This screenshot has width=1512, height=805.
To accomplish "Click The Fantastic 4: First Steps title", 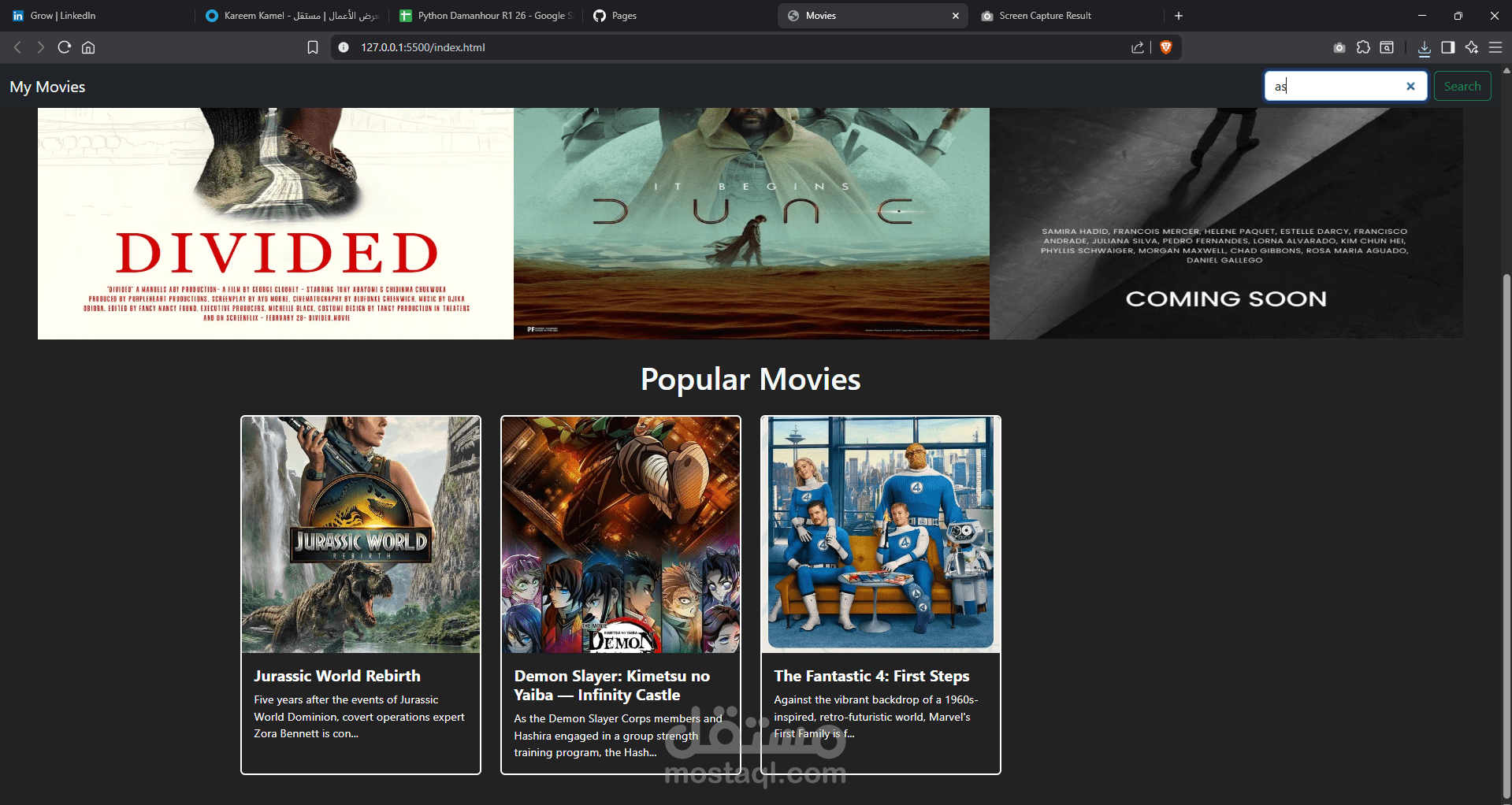I will coord(871,676).
